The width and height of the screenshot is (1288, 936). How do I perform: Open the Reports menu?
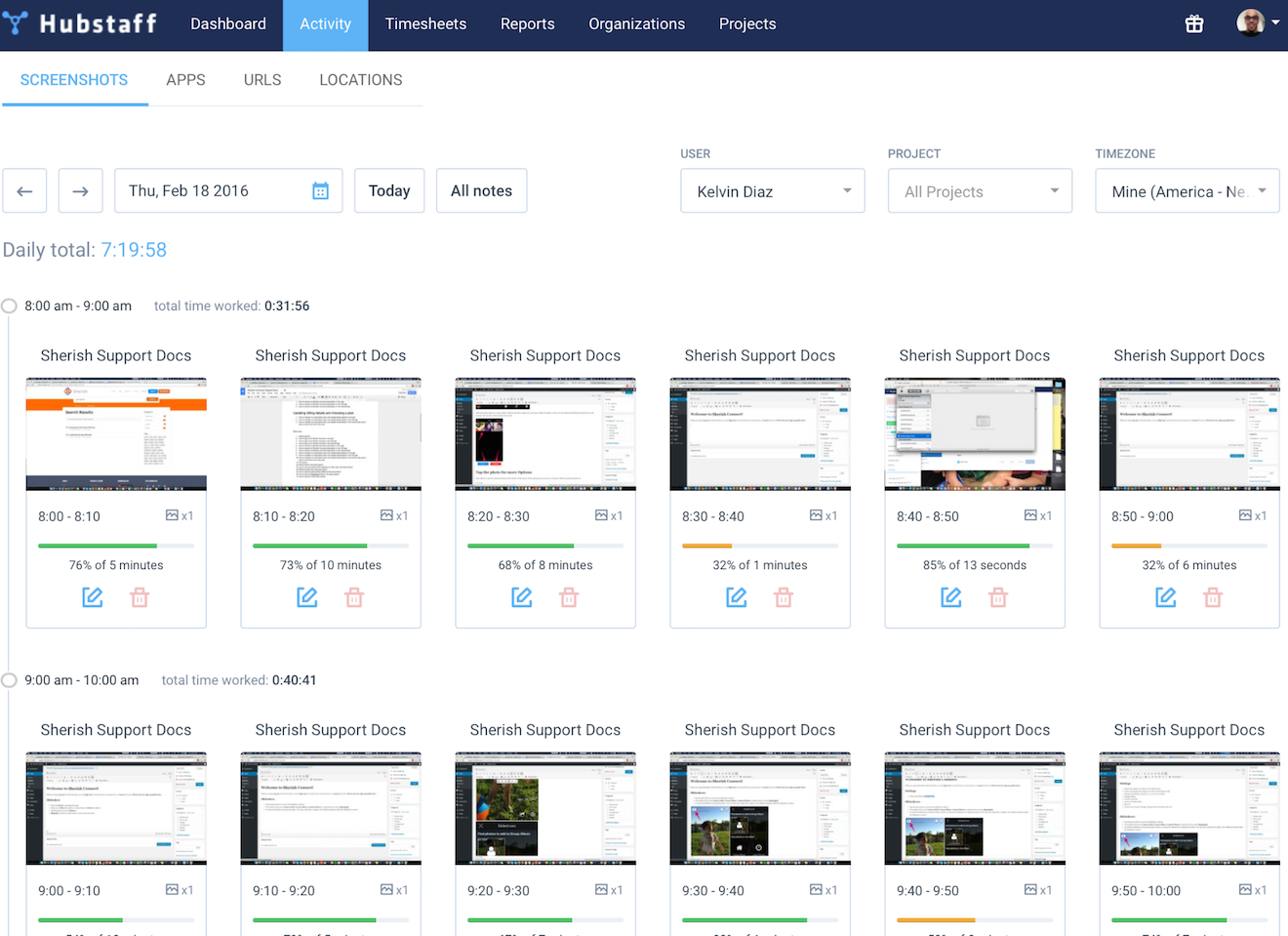(x=527, y=24)
